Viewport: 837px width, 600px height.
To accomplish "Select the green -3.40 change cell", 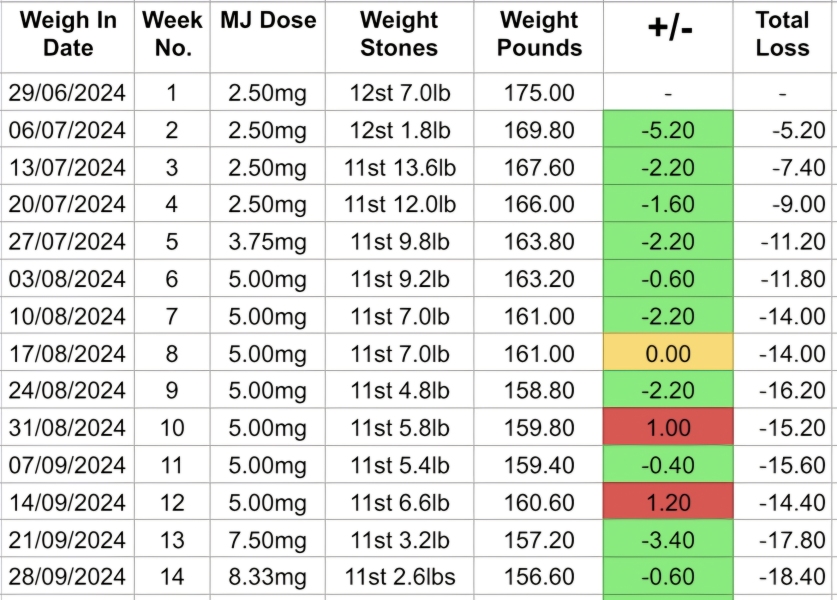I will (x=668, y=540).
